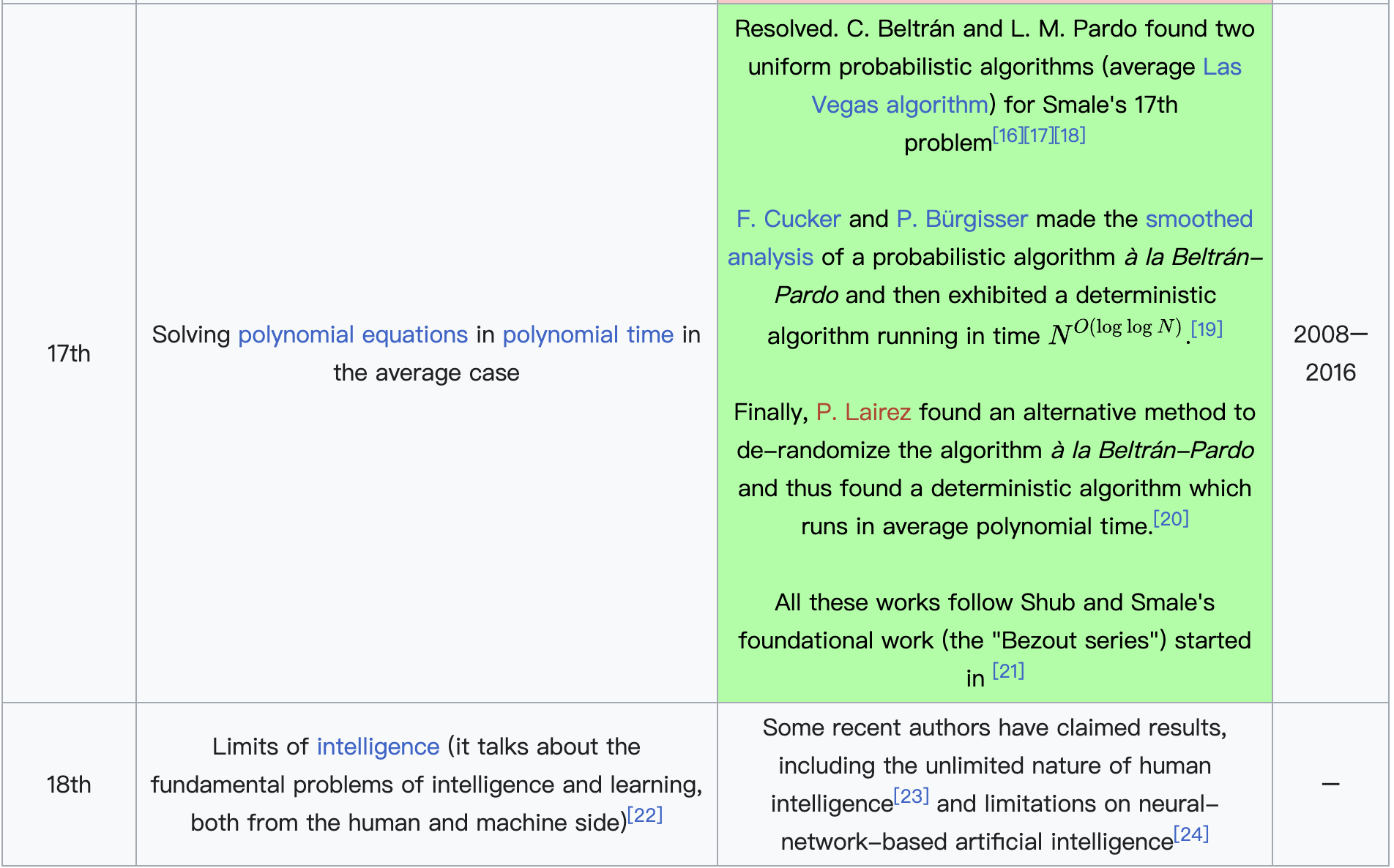Open footnote 20 reference
This screenshot has width=1394, height=868.
tap(1171, 519)
